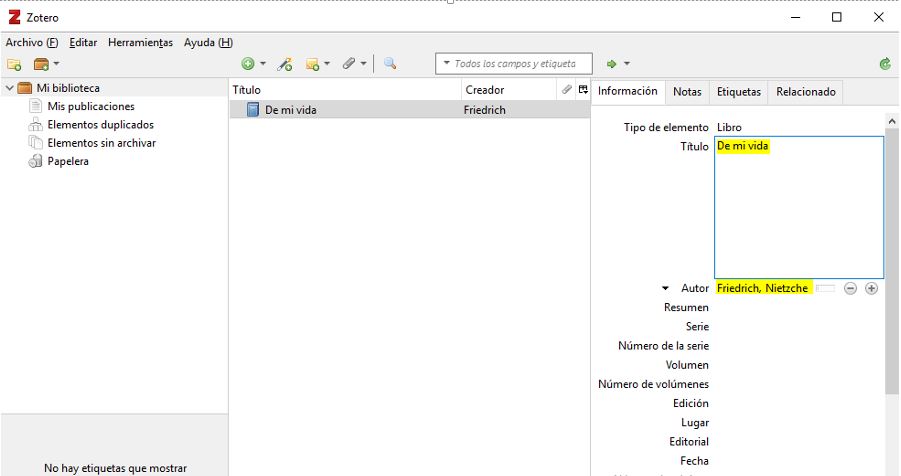
Task: Click Add Item by Identifier wand icon
Action: coord(285,64)
